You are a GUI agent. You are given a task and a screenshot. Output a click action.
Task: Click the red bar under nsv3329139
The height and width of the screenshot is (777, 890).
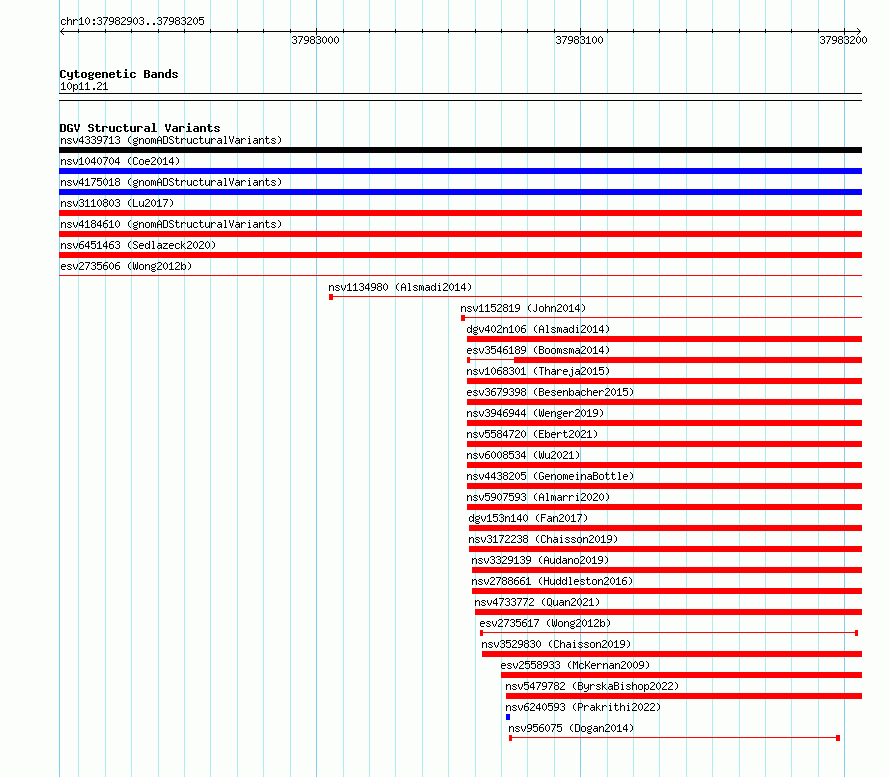click(x=667, y=570)
